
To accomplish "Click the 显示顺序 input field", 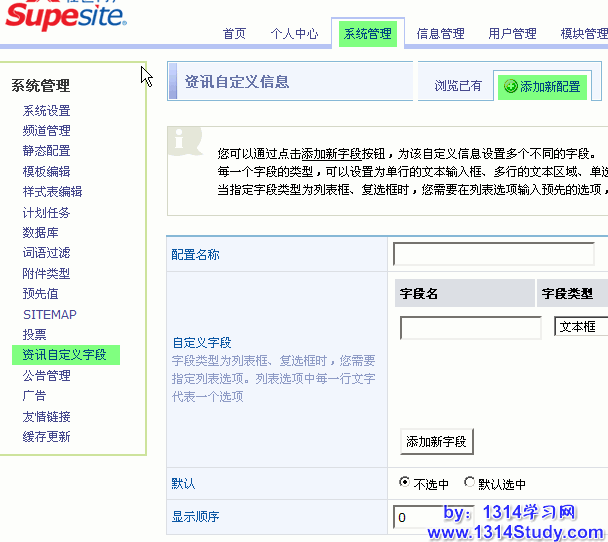I will click(x=440, y=517).
